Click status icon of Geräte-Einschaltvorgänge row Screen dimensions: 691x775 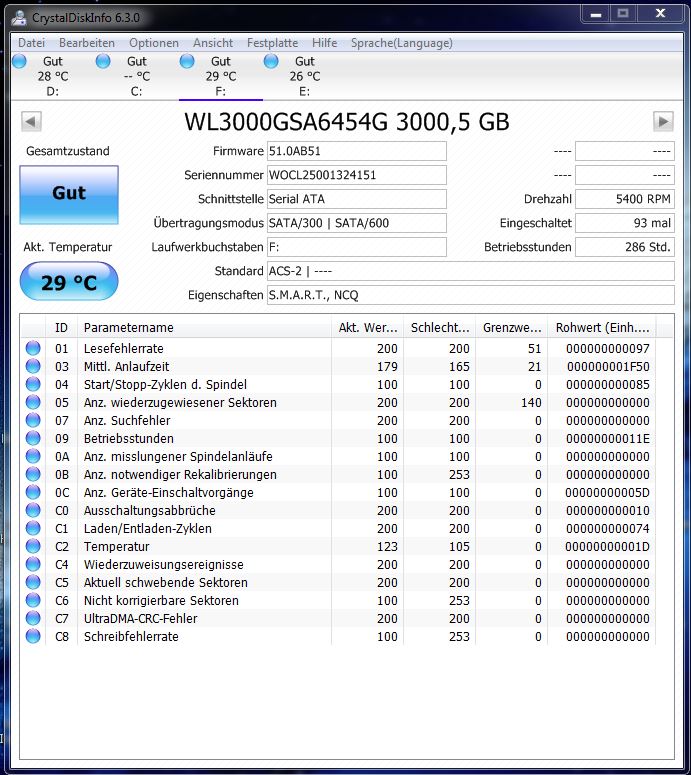(x=33, y=492)
